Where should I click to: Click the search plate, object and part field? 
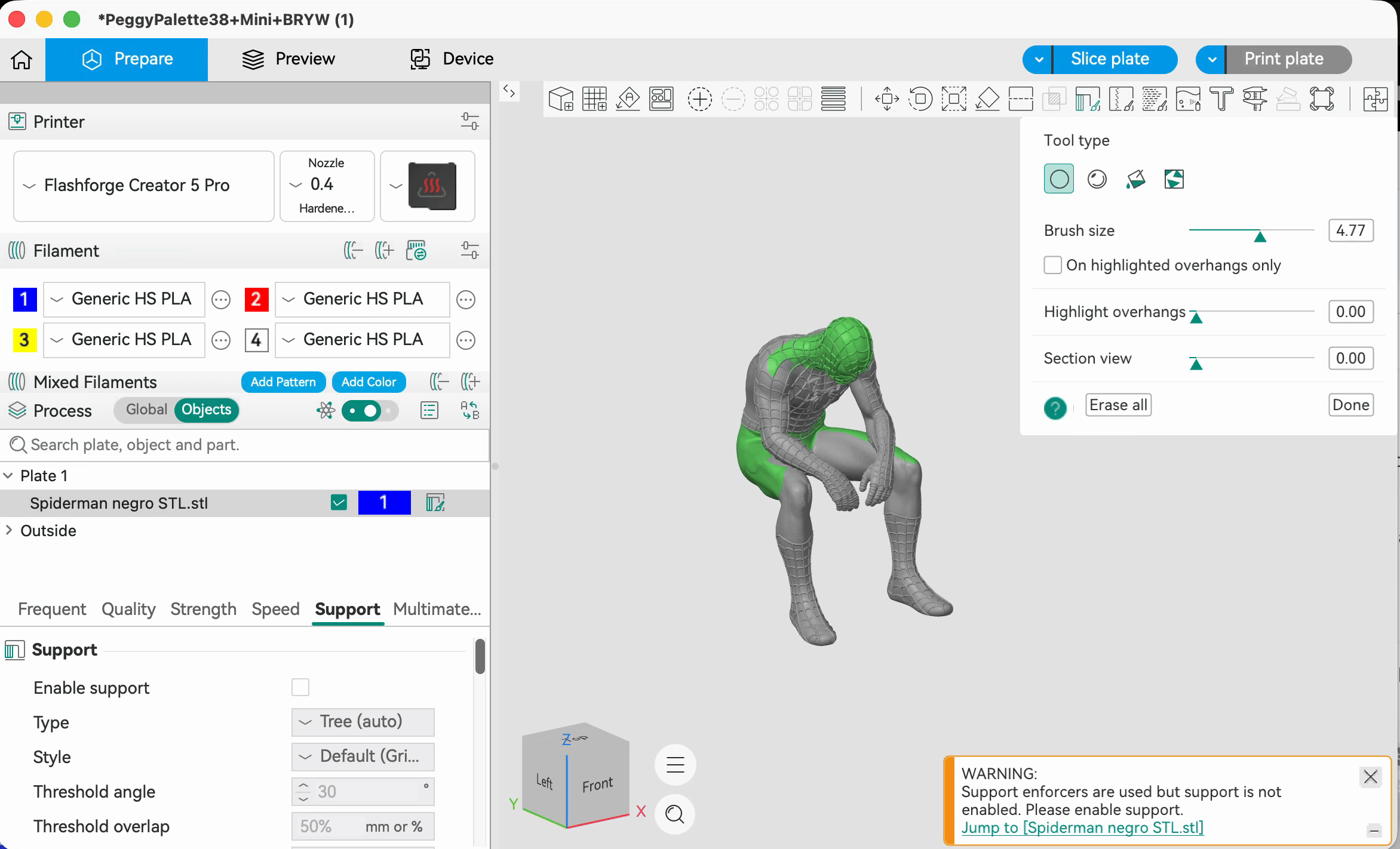245,445
